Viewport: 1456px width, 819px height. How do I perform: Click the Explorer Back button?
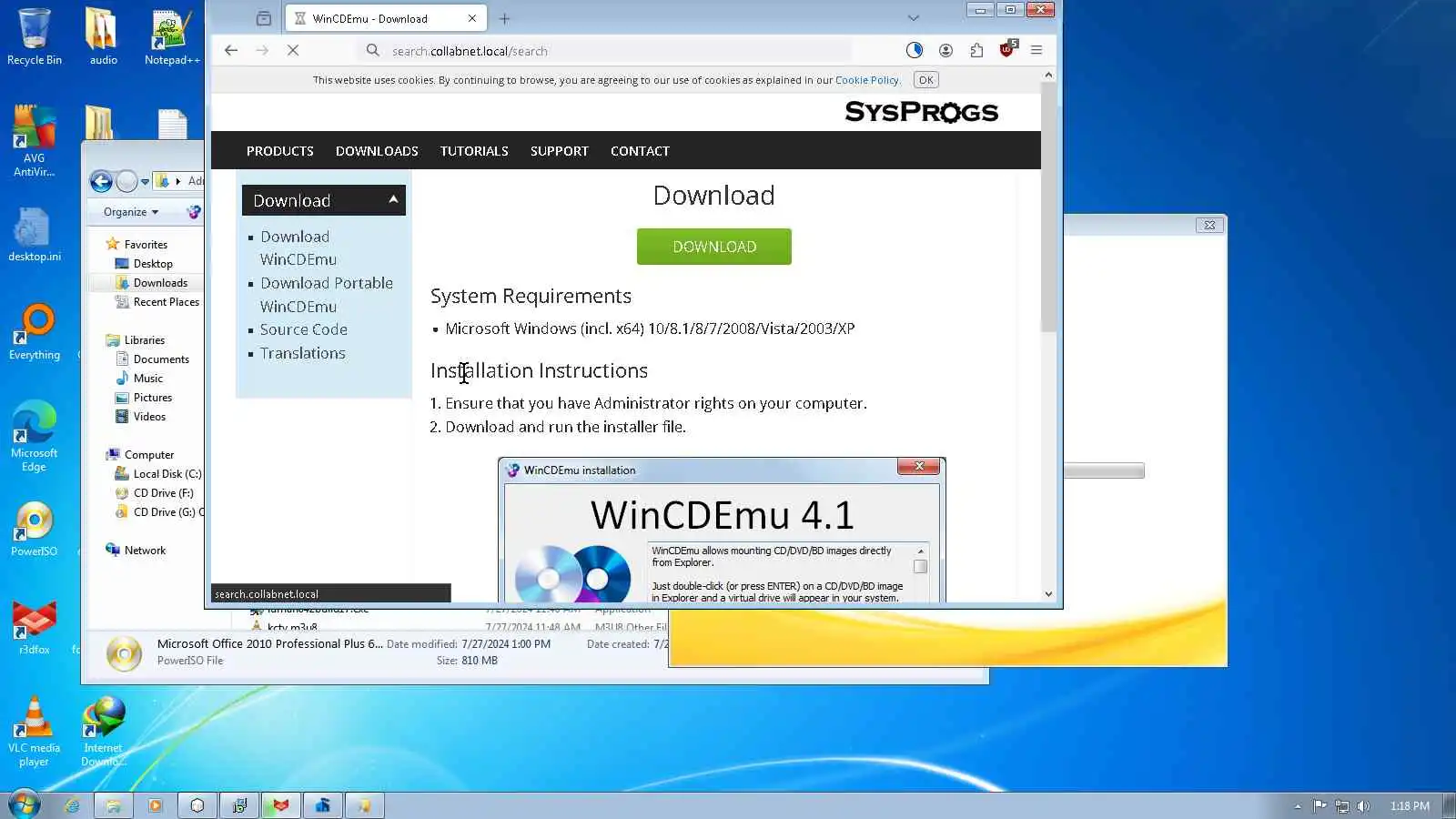tap(101, 181)
